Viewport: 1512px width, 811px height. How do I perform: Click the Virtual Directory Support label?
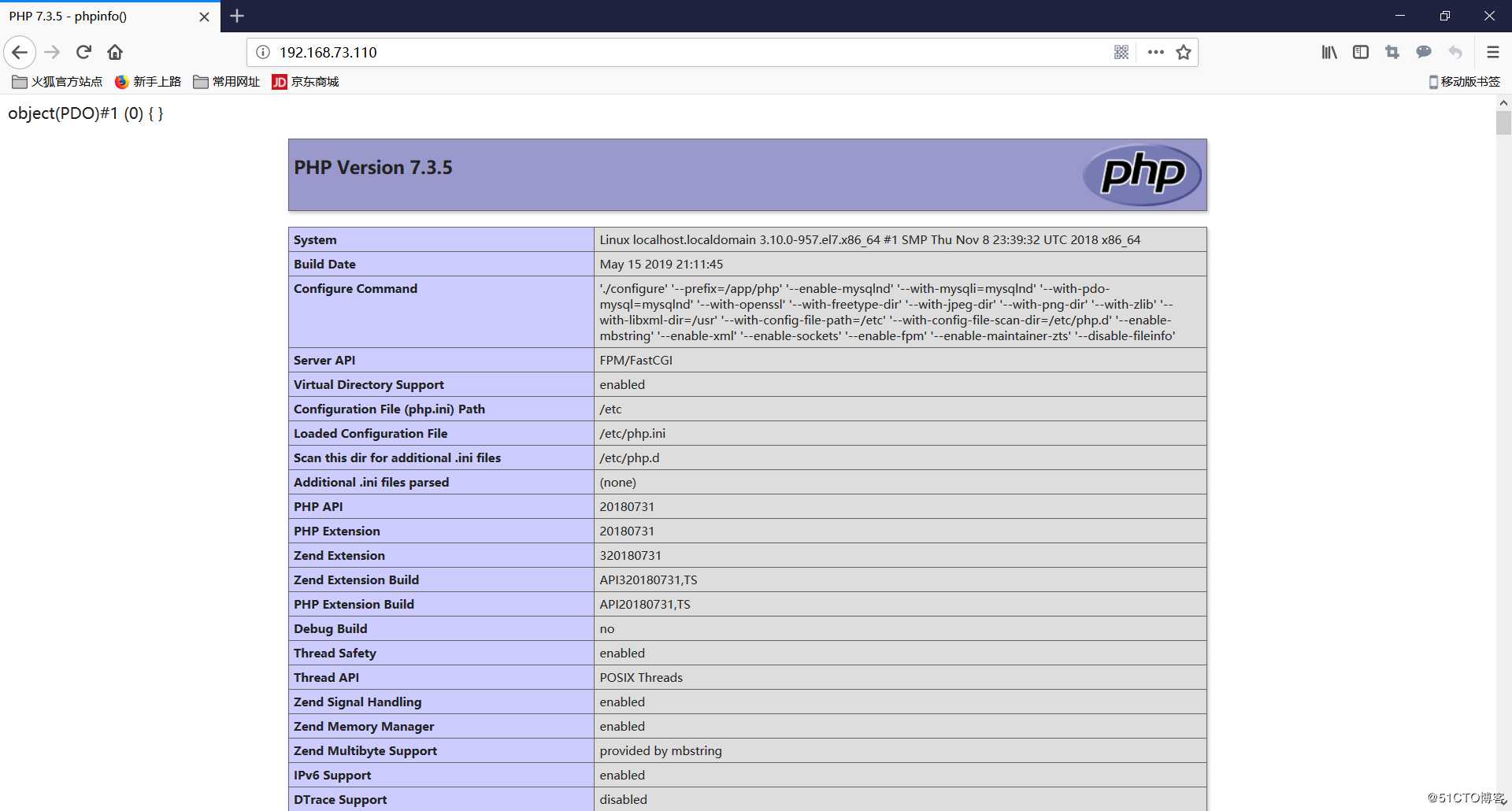(x=369, y=385)
